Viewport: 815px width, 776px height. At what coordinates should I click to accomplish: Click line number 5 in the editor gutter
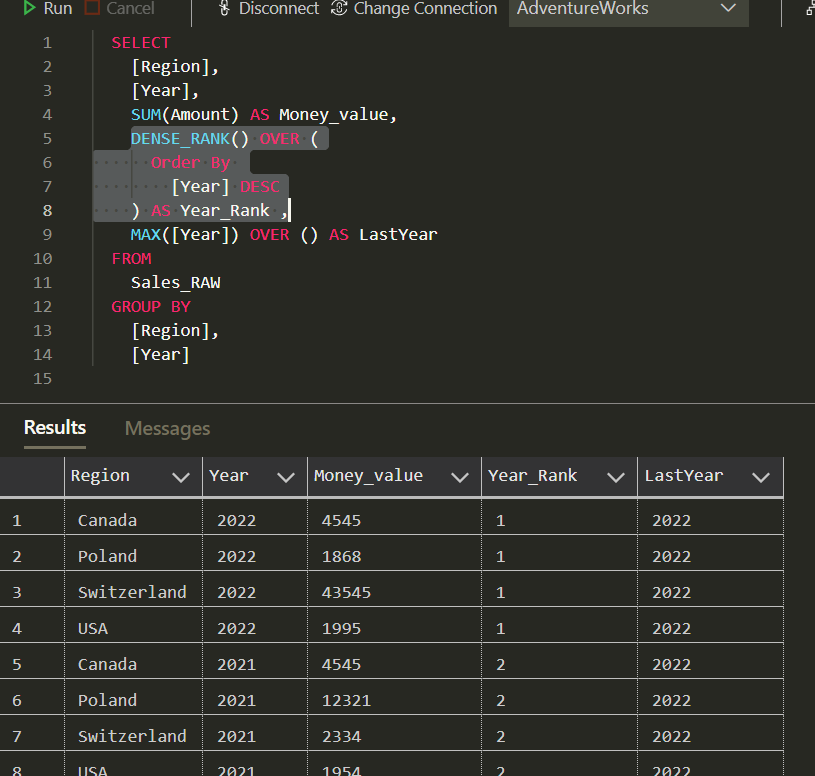coord(47,138)
